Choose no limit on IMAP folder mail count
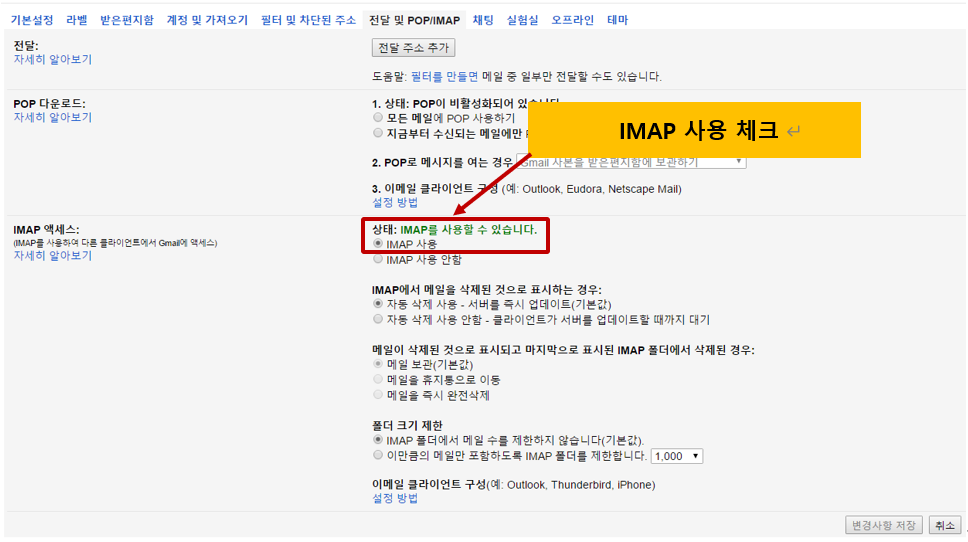 pos(378,440)
